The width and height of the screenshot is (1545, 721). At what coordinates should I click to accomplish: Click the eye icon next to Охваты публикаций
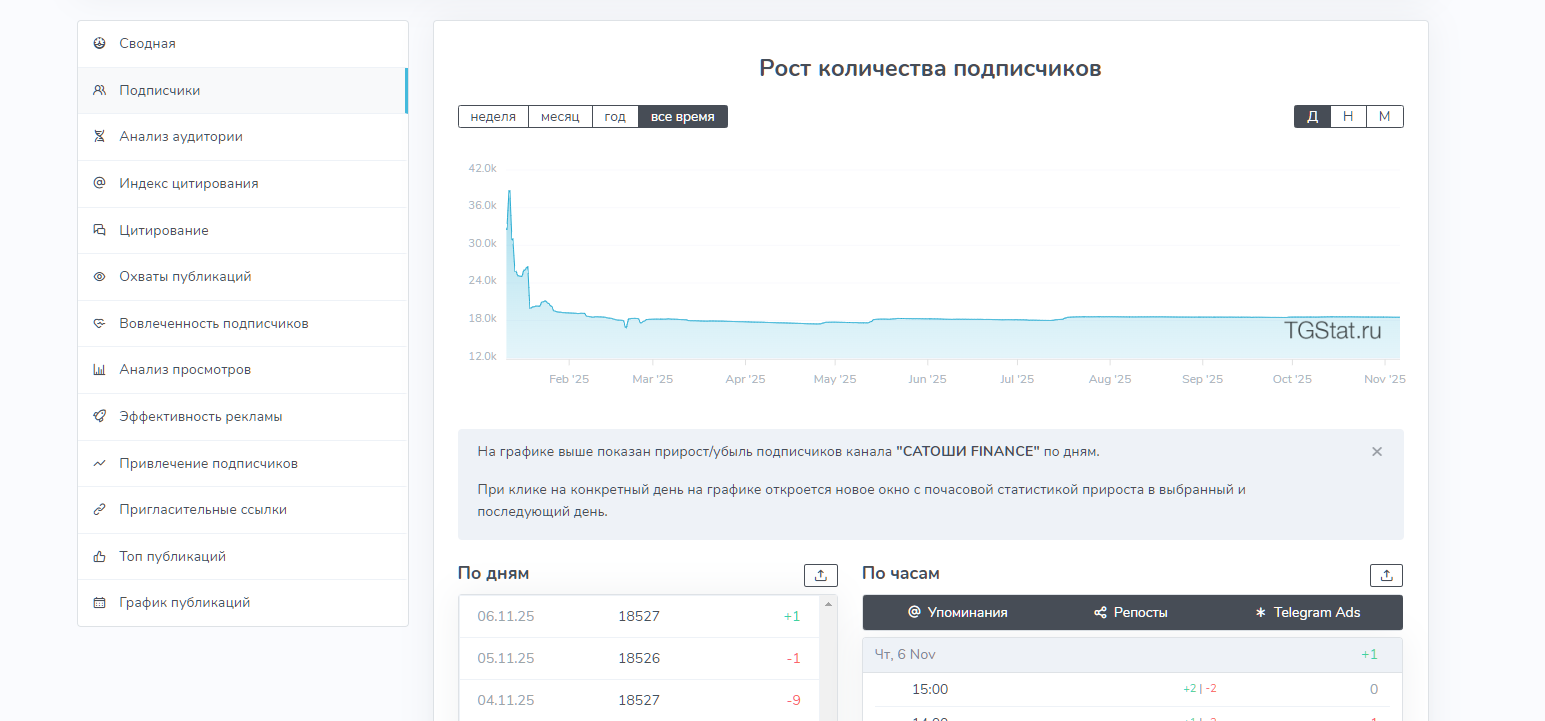[x=99, y=276]
